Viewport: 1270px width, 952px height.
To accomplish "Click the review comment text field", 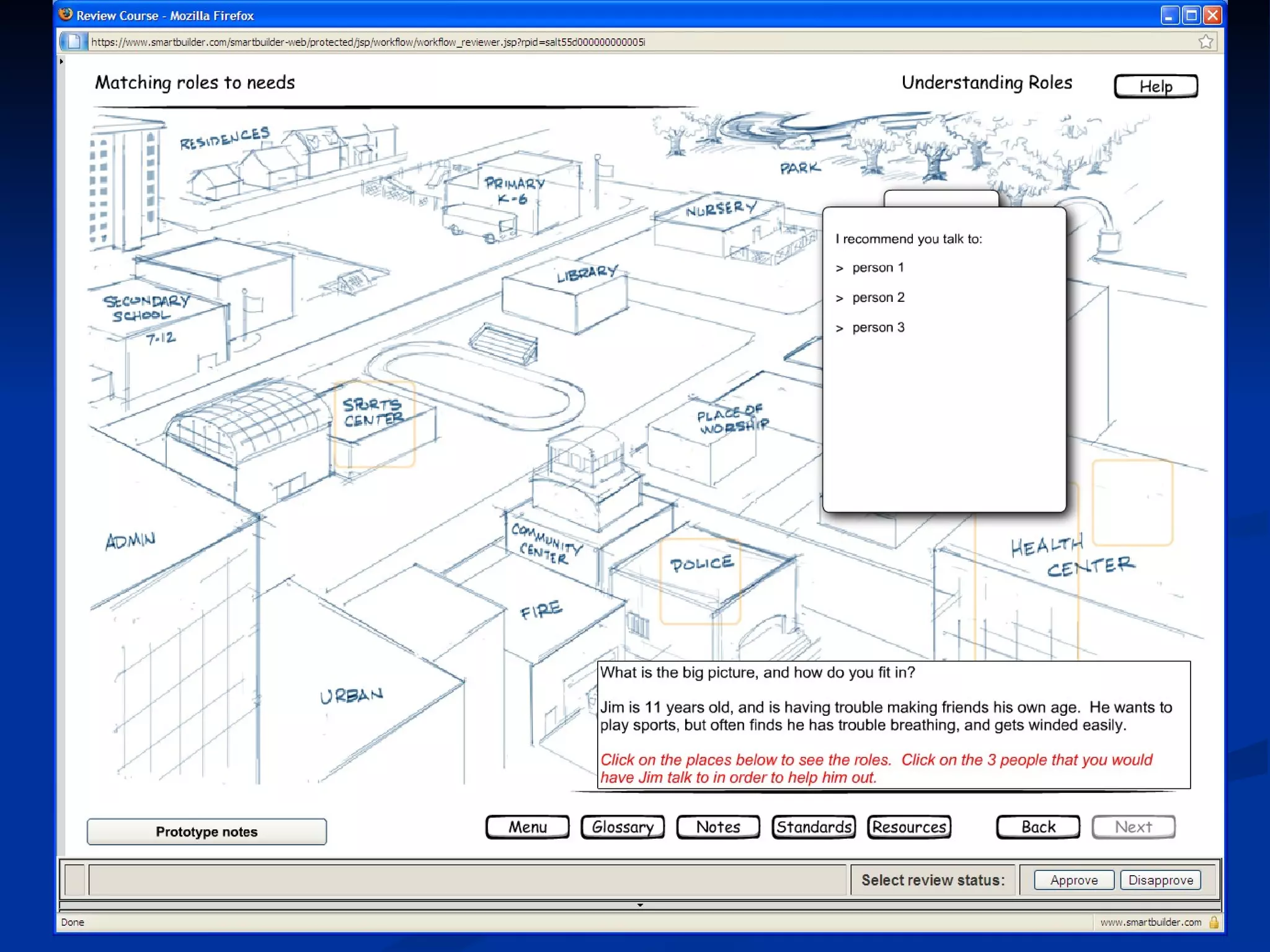I will (466, 880).
